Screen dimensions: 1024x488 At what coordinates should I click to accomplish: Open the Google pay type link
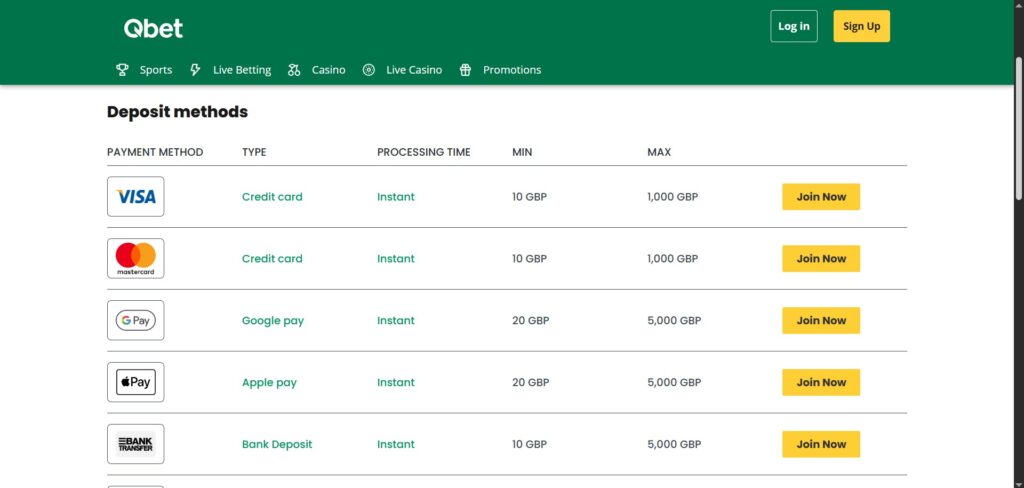coord(273,321)
